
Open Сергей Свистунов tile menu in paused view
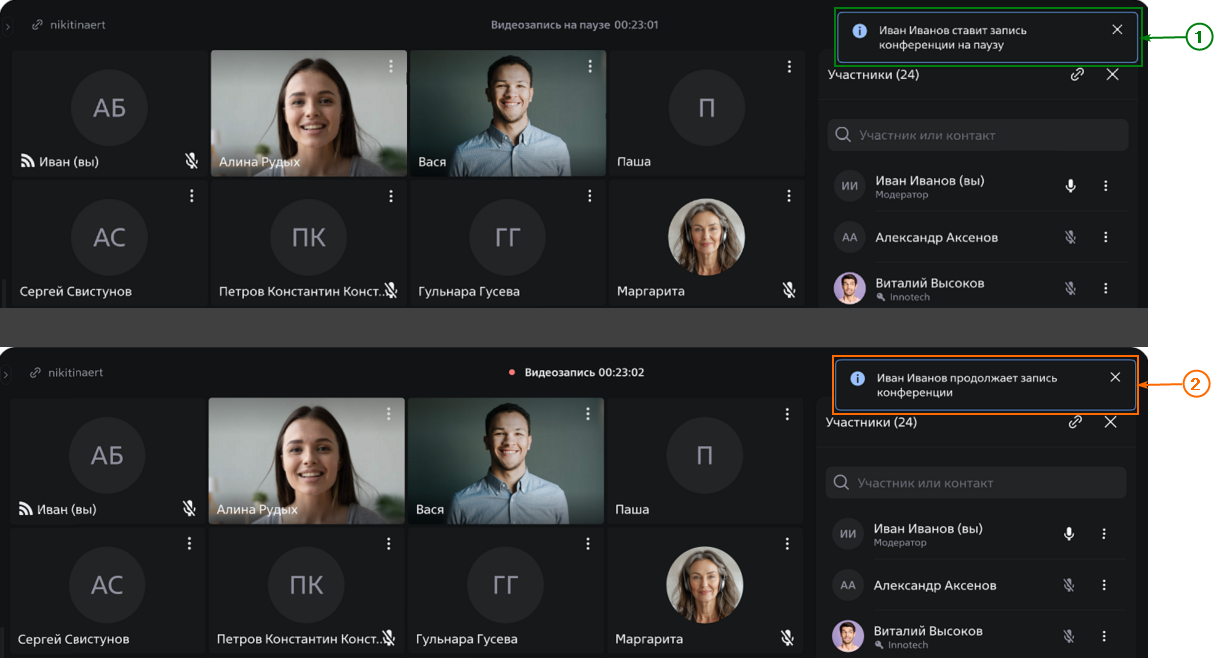192,196
